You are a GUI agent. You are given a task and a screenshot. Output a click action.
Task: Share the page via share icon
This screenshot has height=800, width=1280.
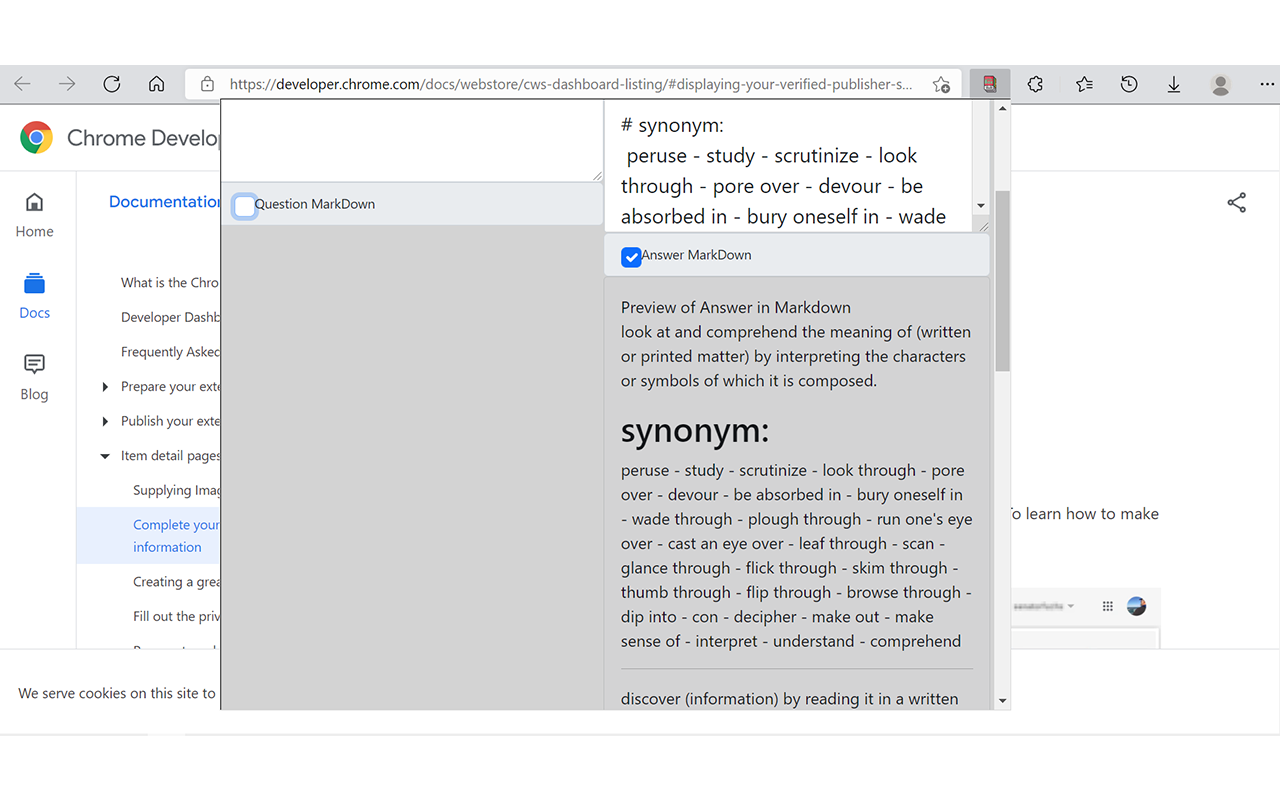pyautogui.click(x=1237, y=203)
